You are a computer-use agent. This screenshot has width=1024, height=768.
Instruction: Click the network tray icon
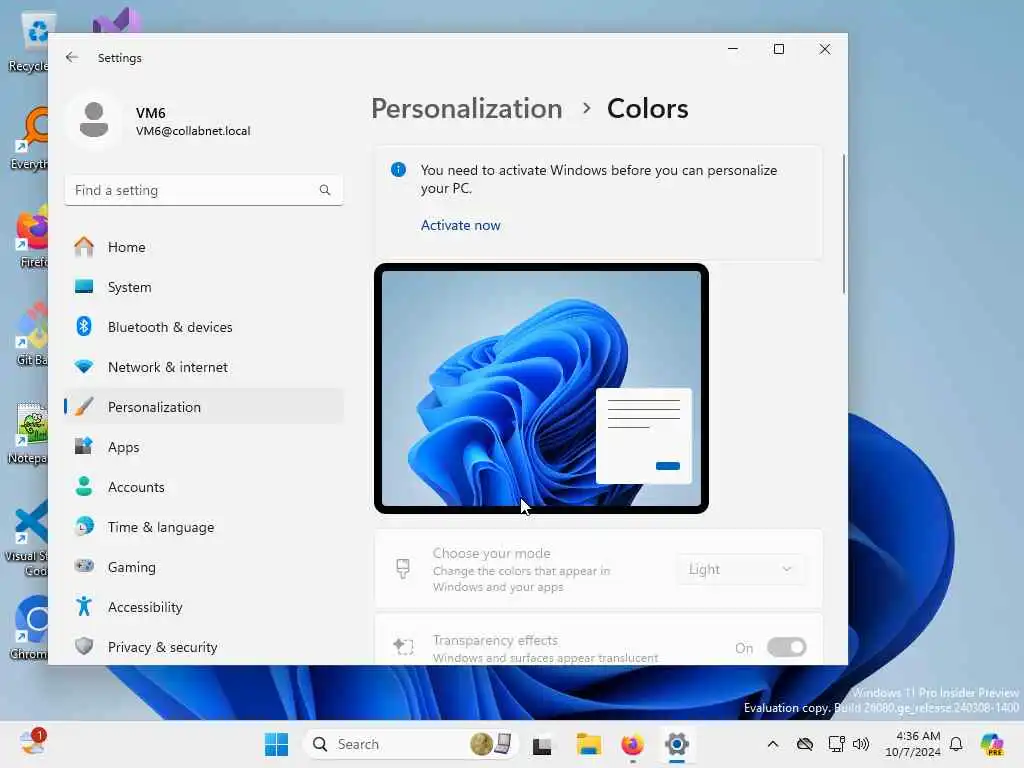pos(836,744)
